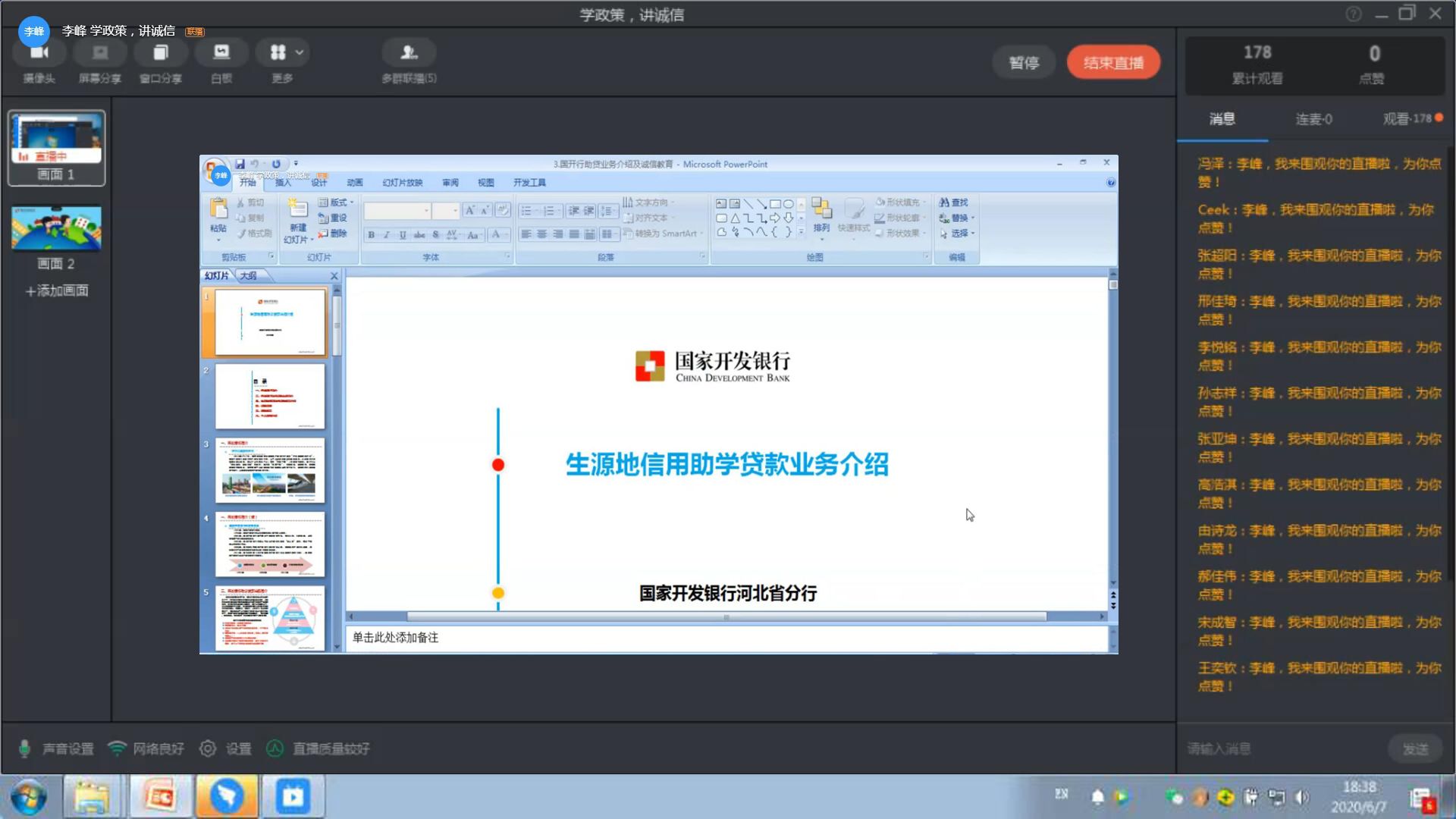Open the whiteboard (白板) tool
This screenshot has height=819, width=1456.
(x=221, y=53)
